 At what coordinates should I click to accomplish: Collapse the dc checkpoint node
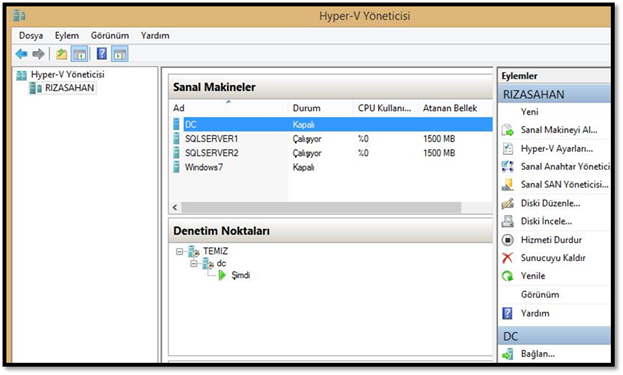193,263
